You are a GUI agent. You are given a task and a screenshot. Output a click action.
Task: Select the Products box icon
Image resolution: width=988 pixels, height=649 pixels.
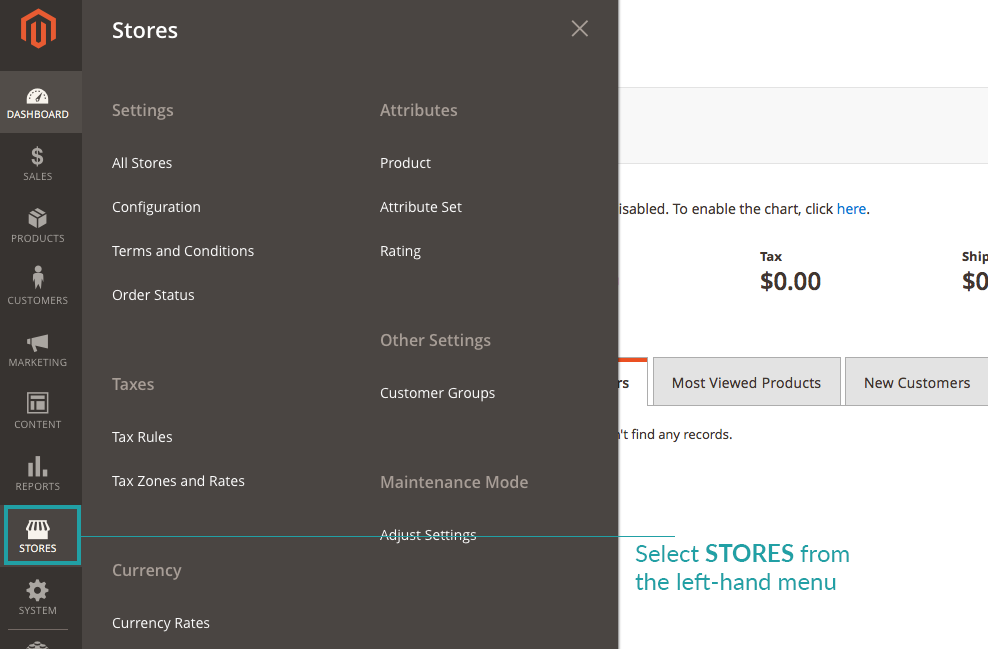point(38,219)
